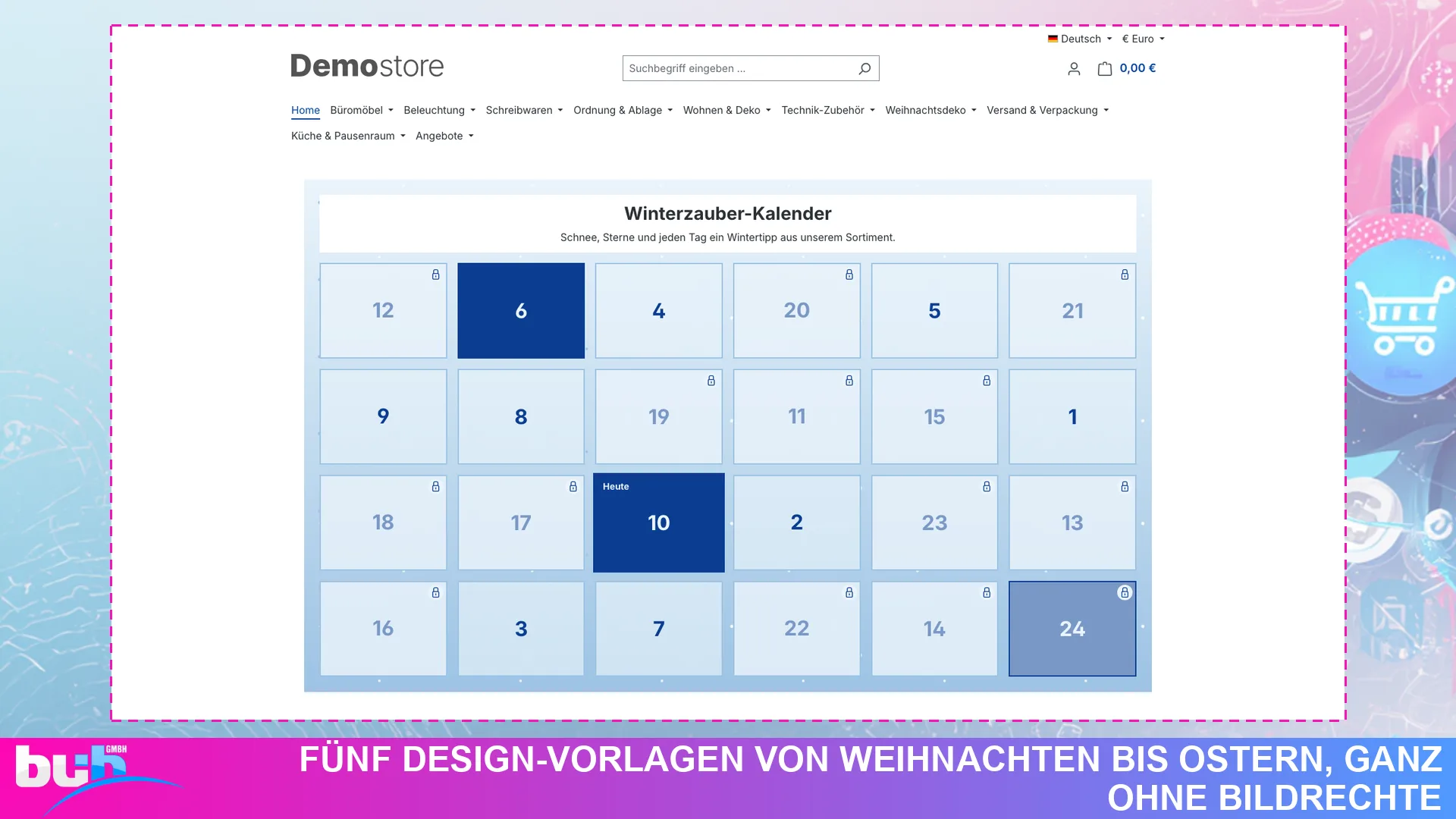Open the user account icon

[x=1074, y=69]
